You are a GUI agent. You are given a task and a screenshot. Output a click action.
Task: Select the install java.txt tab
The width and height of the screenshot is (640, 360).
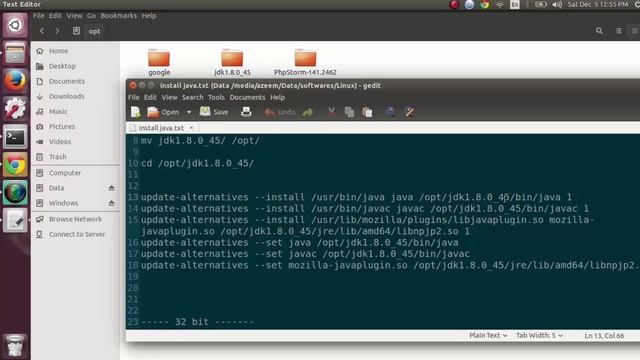pos(161,128)
